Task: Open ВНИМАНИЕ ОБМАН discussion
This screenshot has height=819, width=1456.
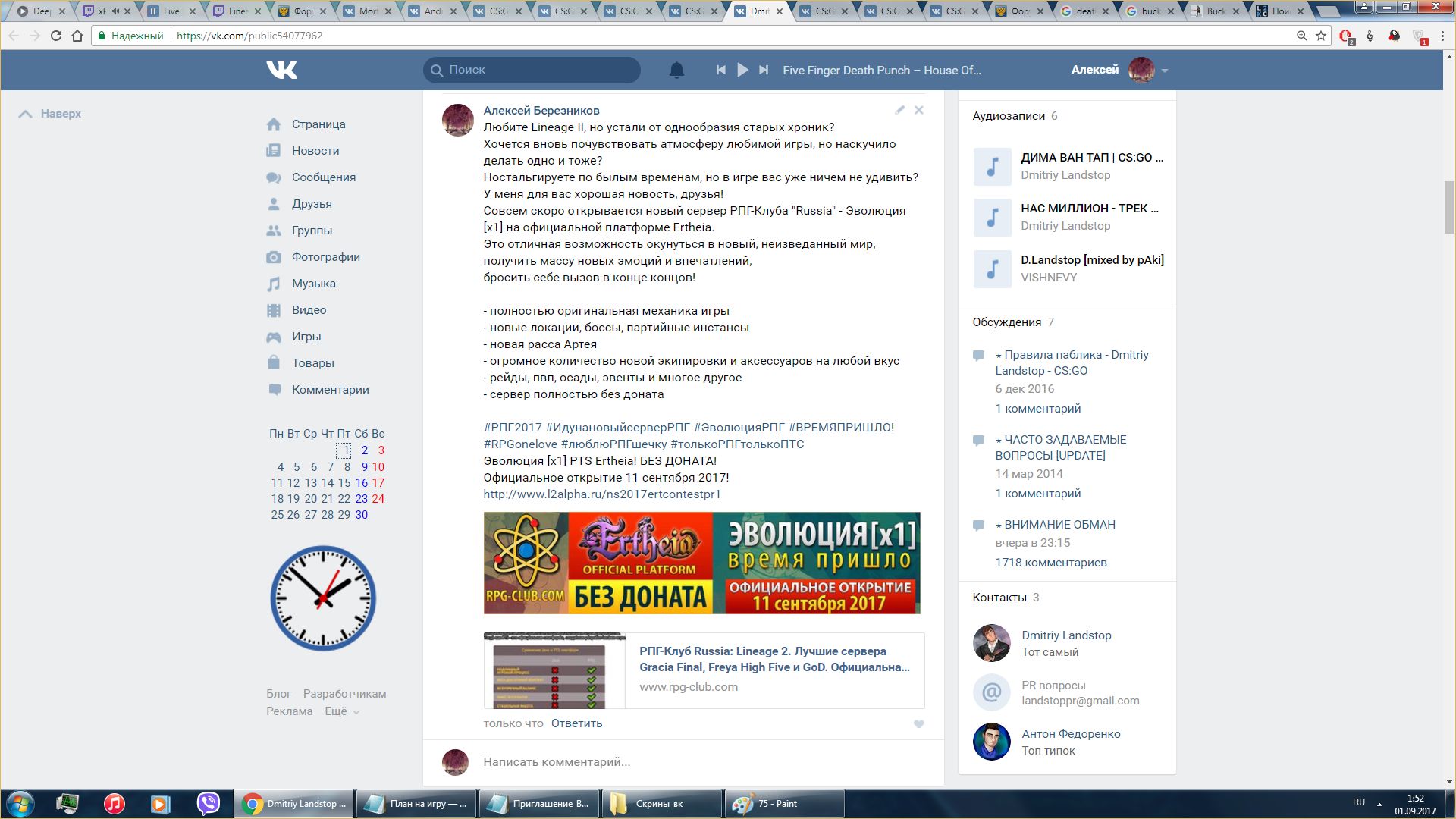Action: (x=1055, y=525)
